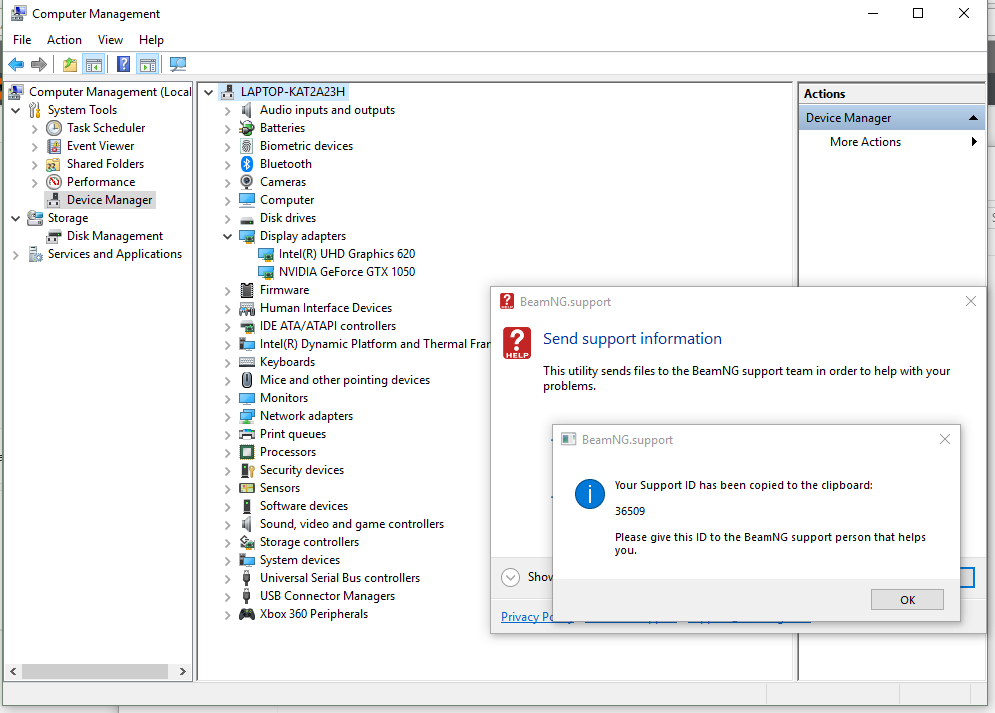Open the Privacy Policy link
The image size is (995, 713).
tap(527, 617)
